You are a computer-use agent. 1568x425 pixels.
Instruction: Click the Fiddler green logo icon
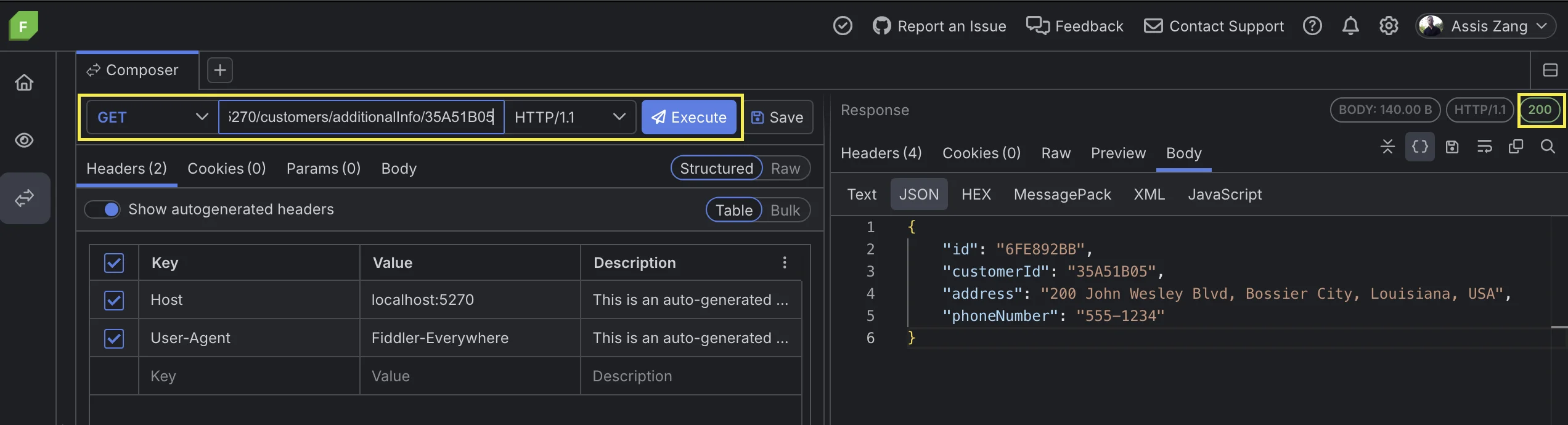pyautogui.click(x=23, y=26)
